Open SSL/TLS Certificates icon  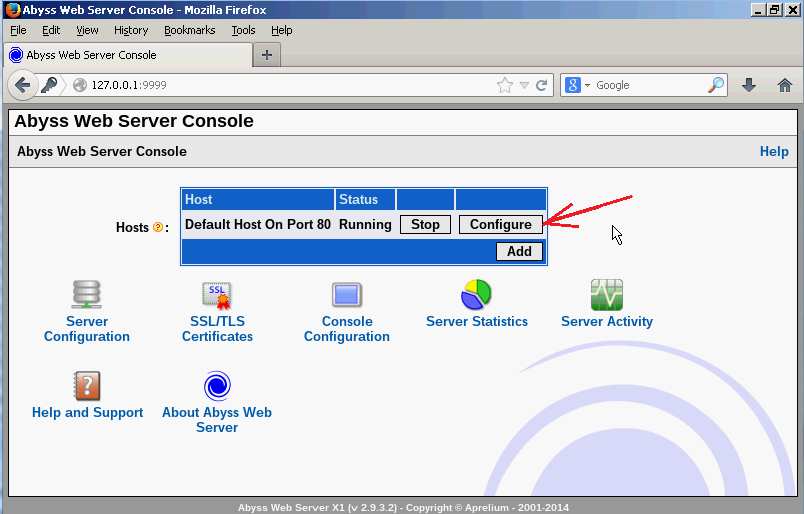[x=217, y=295]
